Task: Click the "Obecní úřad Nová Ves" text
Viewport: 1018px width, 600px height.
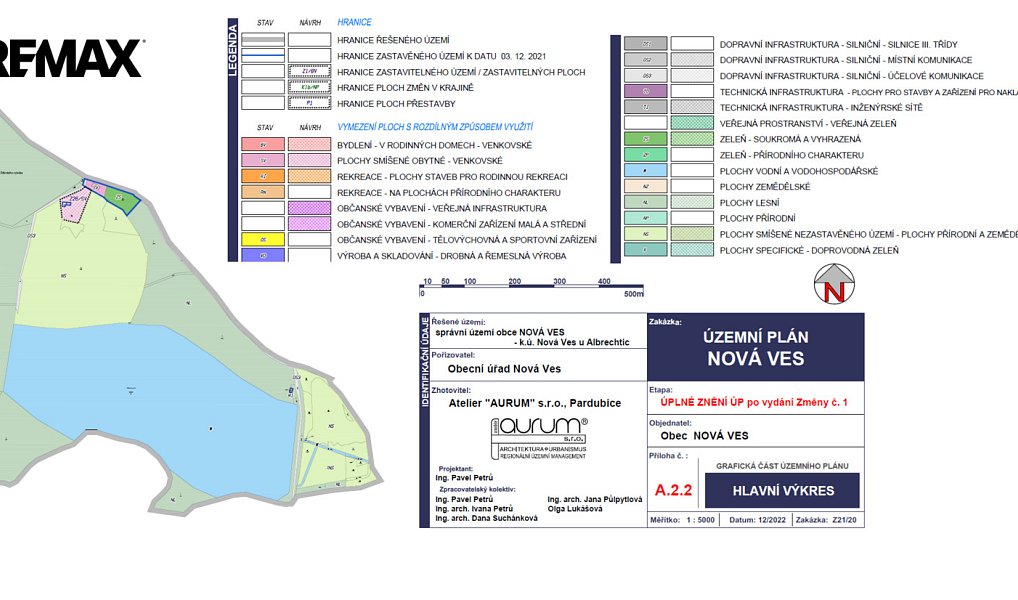Action: coord(504,369)
